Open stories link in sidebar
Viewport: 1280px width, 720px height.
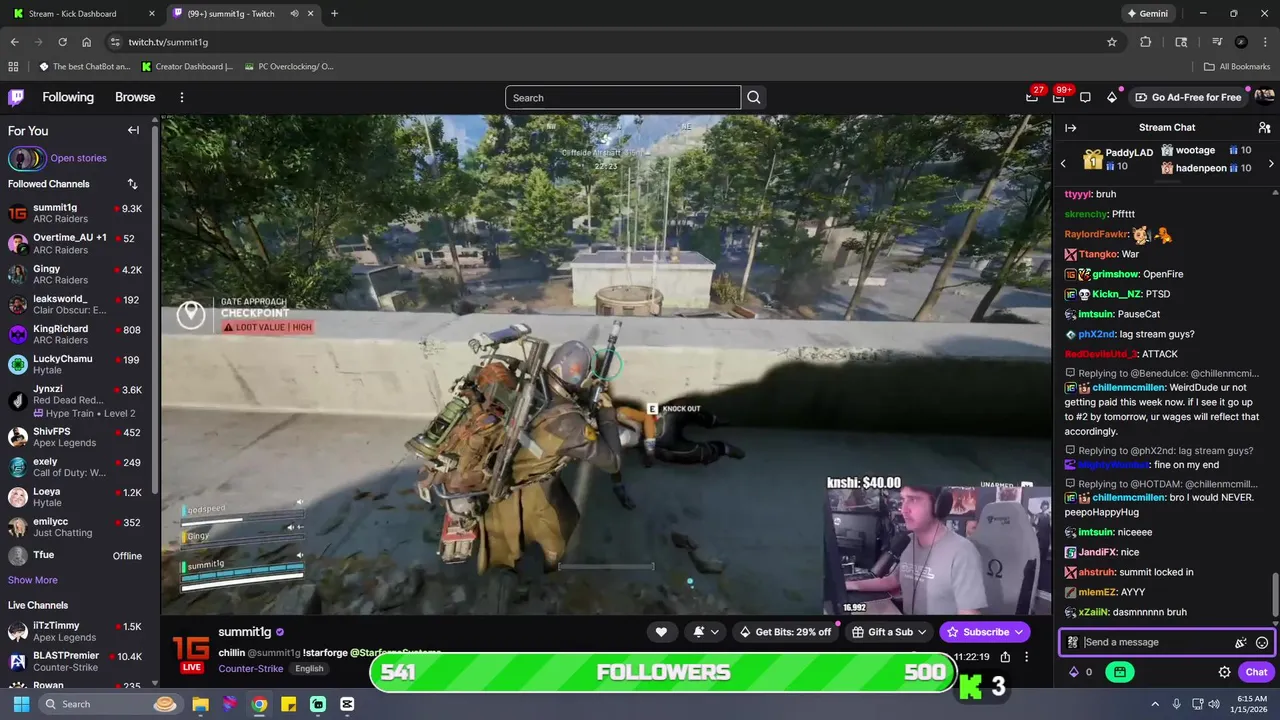click(78, 158)
